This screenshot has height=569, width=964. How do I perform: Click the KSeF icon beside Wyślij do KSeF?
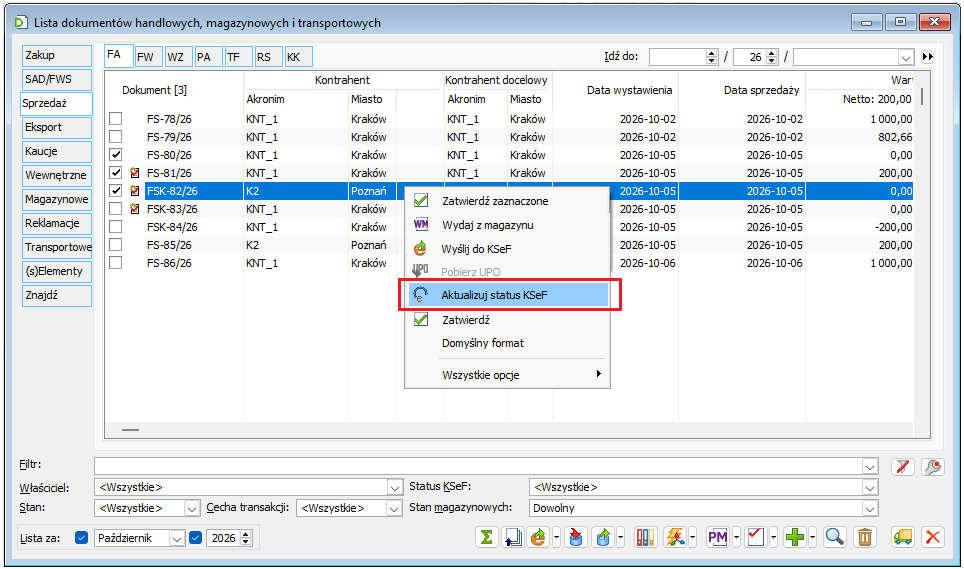421,248
